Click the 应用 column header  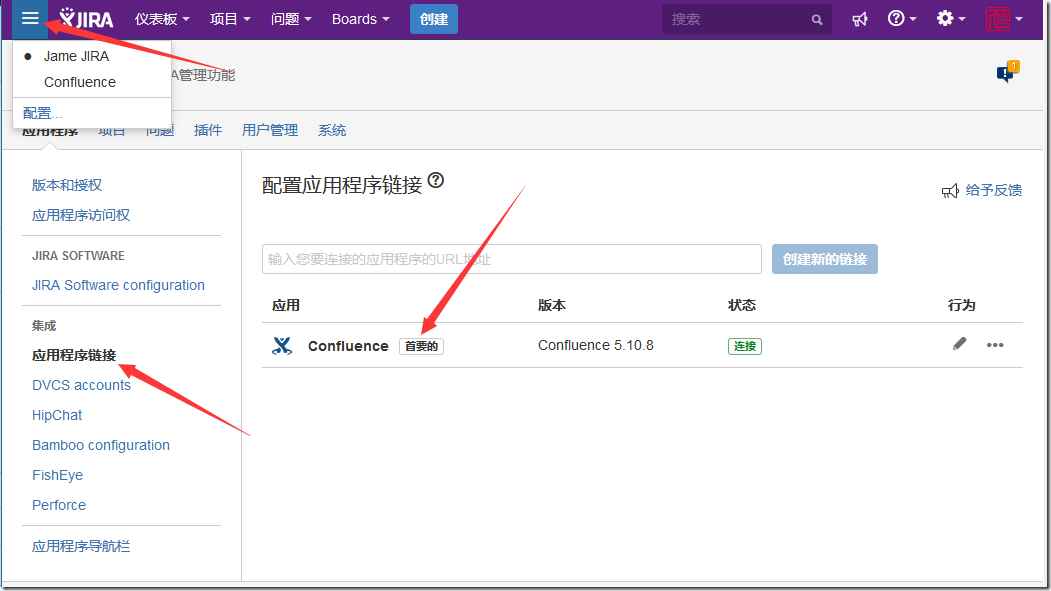(x=286, y=306)
